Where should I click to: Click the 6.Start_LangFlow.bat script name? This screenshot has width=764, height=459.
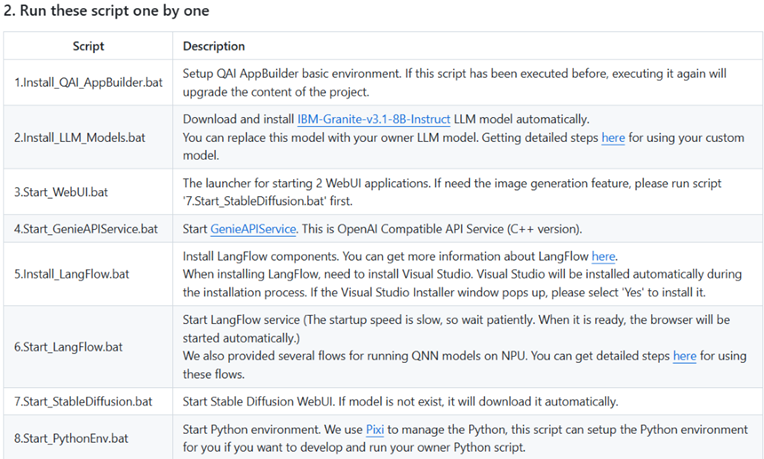(68, 347)
